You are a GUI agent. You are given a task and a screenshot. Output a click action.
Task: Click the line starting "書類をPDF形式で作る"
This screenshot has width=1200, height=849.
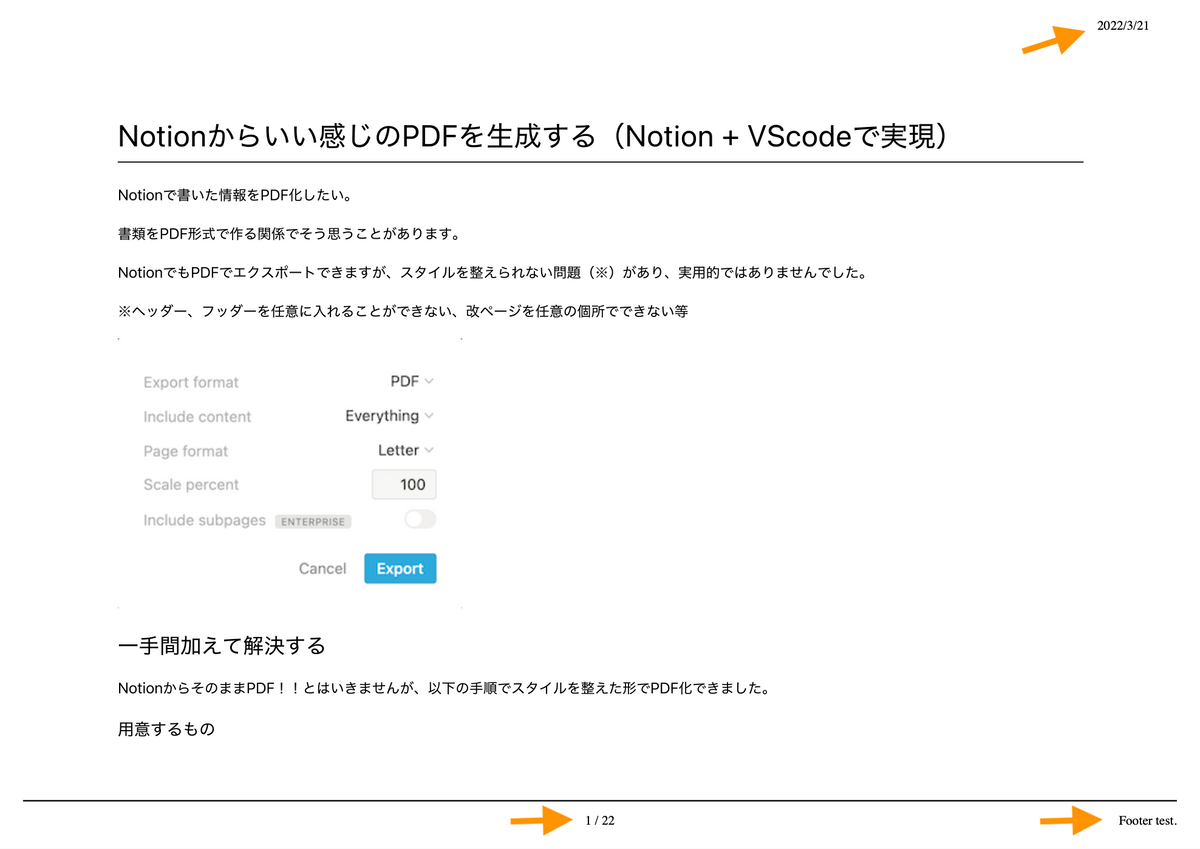click(289, 234)
